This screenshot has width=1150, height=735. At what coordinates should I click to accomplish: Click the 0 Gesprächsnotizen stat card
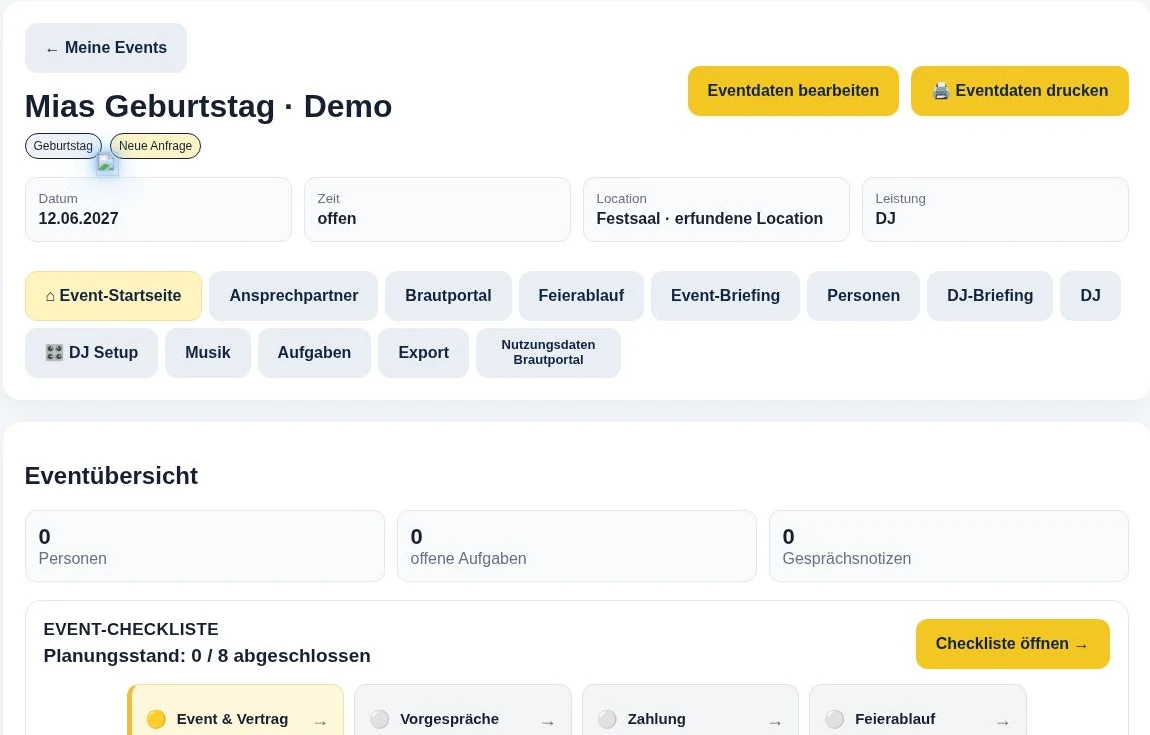click(948, 546)
